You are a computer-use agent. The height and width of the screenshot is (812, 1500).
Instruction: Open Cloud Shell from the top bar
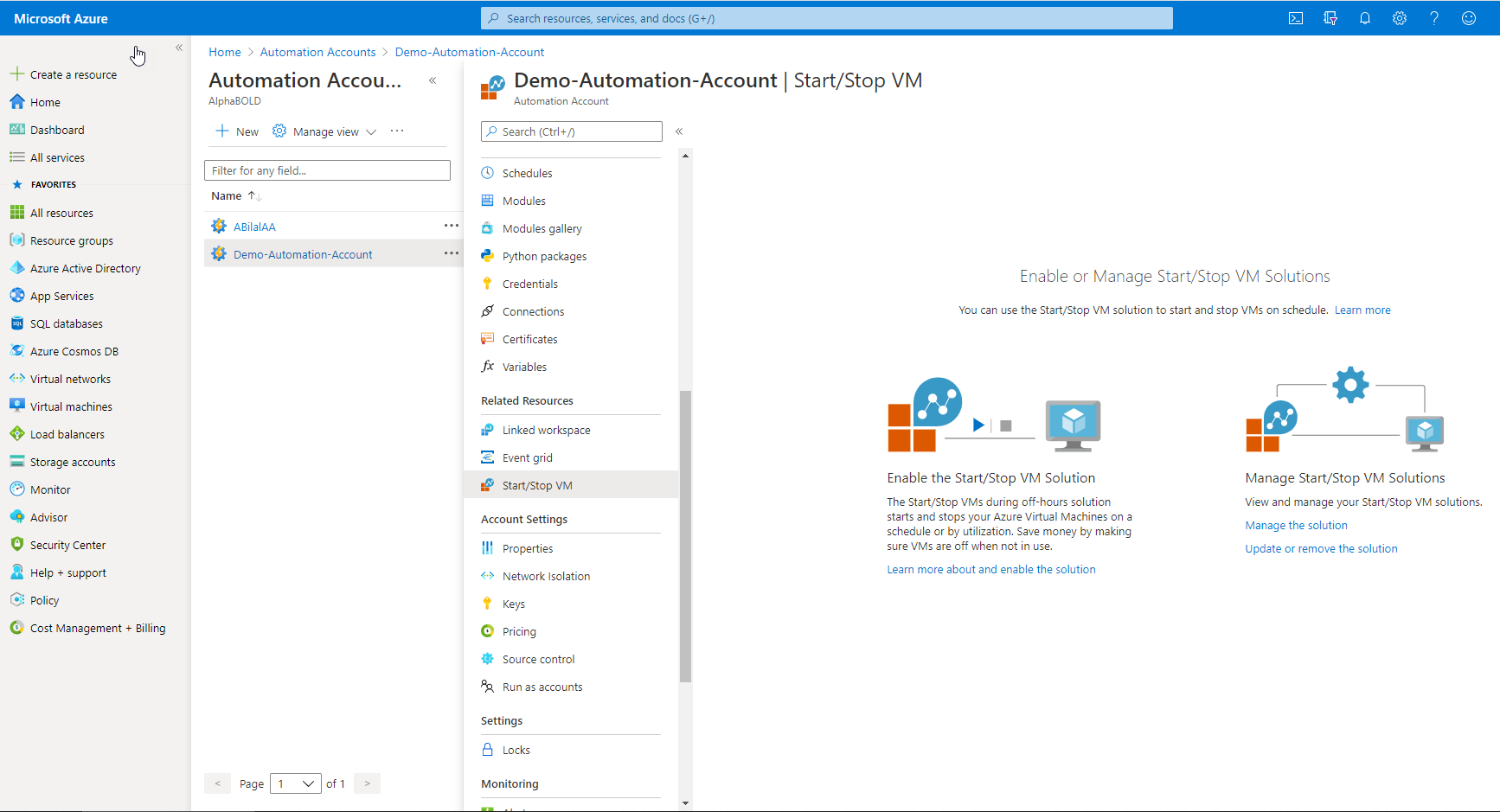[x=1296, y=18]
